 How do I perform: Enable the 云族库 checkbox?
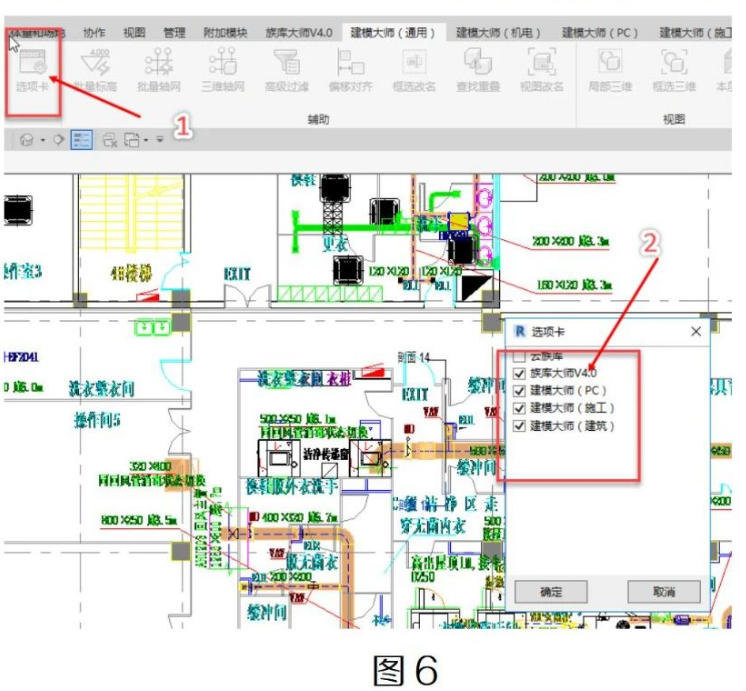pos(519,356)
